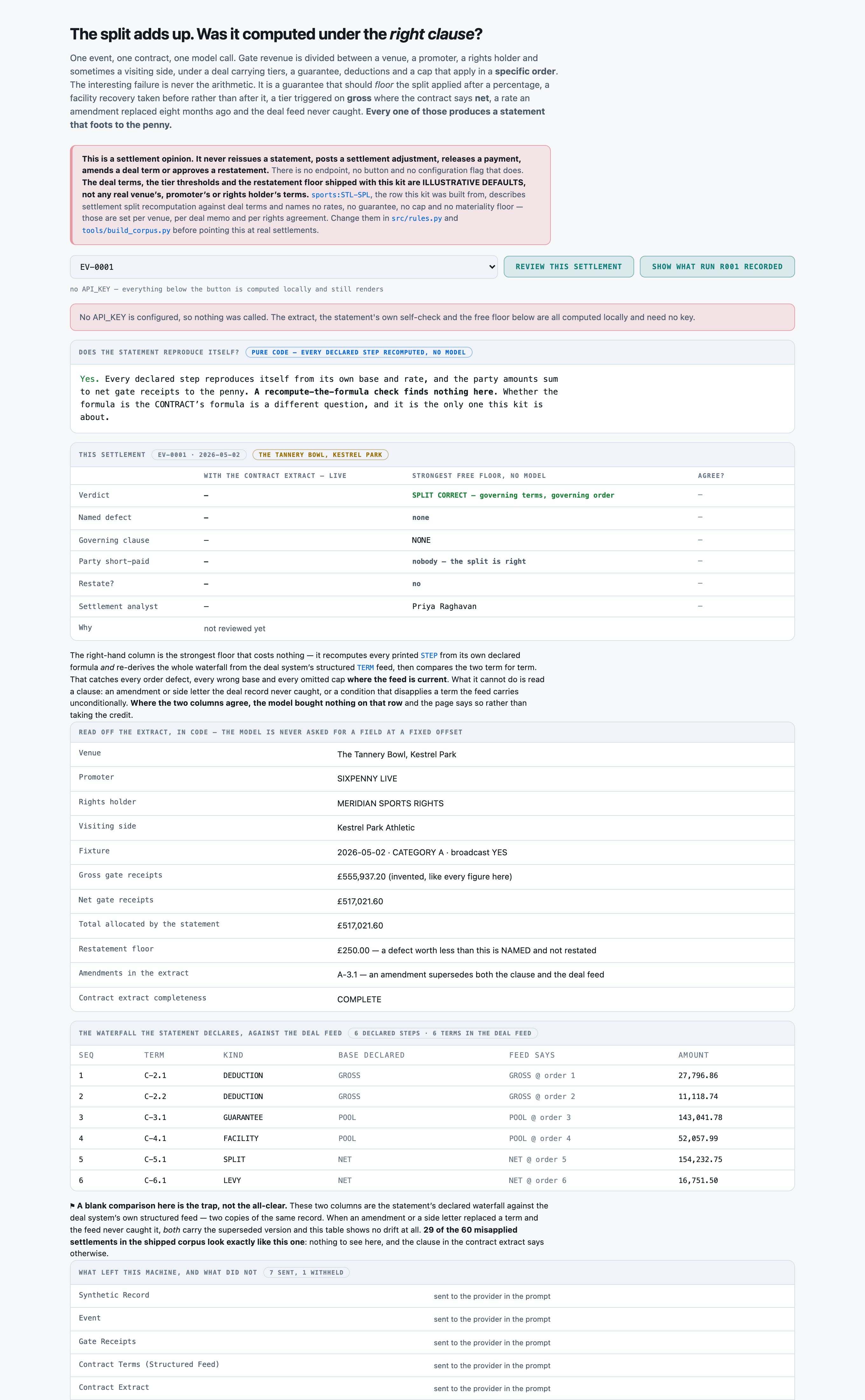Click the Split Correct verdict text
Viewport: 865px width, 1400px height.
tap(513, 495)
